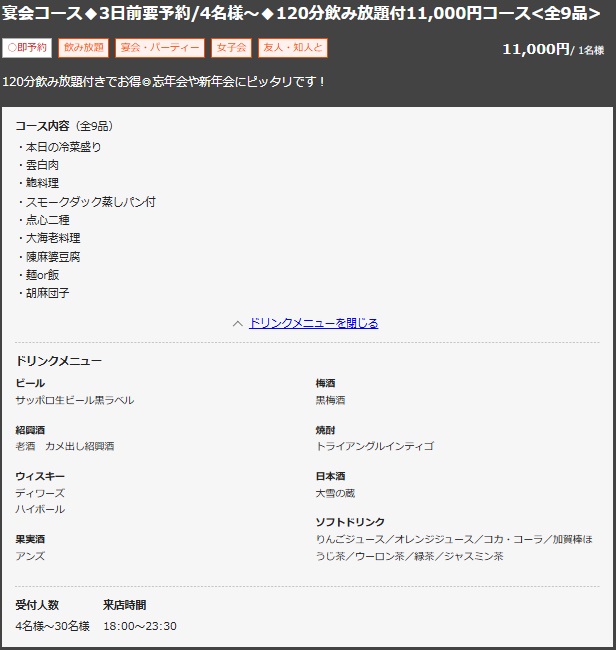Select the ビール category label
616x650 pixels.
coord(30,383)
